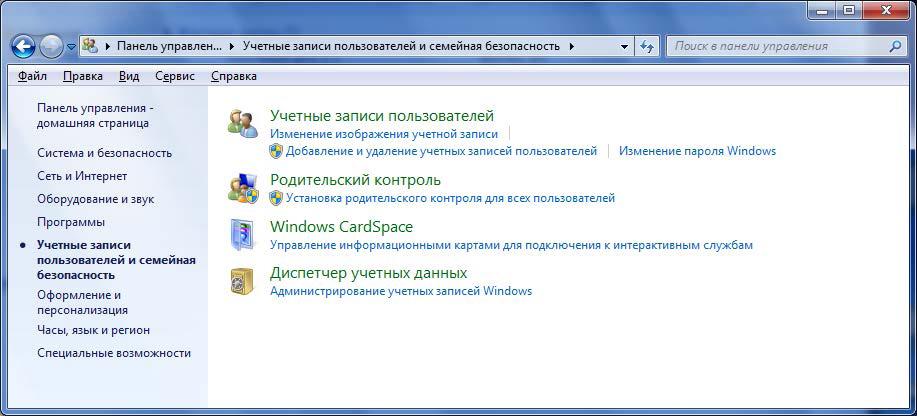917x416 pixels.
Task: Click the Windows CardSpace icon
Action: (242, 235)
